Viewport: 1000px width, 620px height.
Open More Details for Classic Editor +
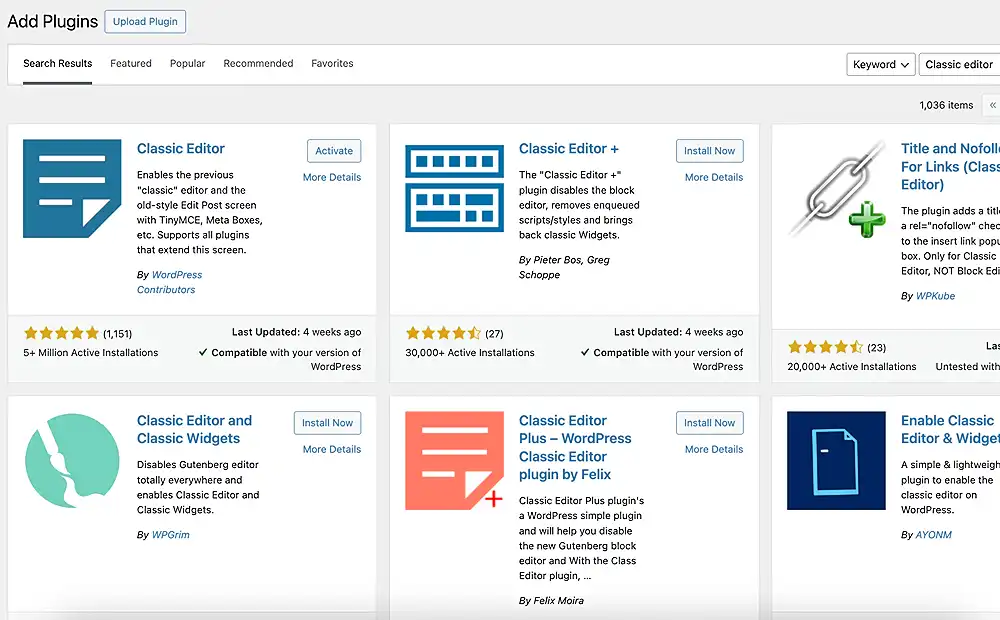click(x=714, y=177)
